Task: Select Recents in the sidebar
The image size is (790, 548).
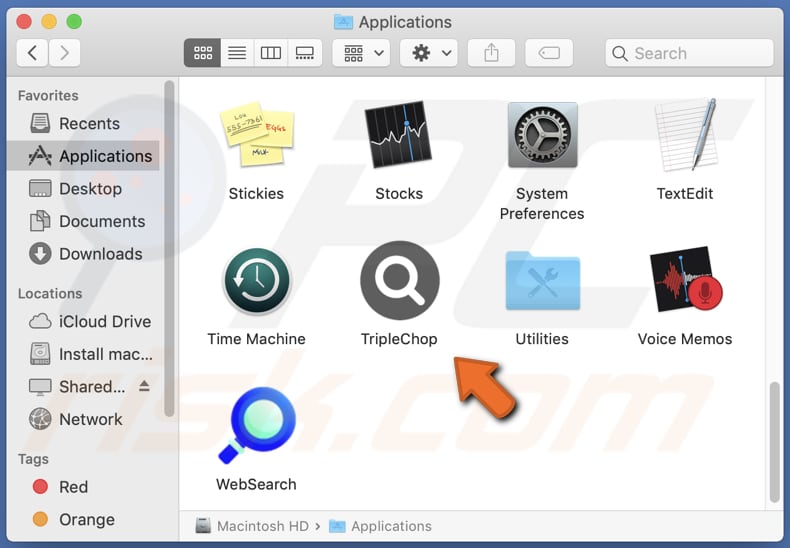Action: click(x=83, y=123)
